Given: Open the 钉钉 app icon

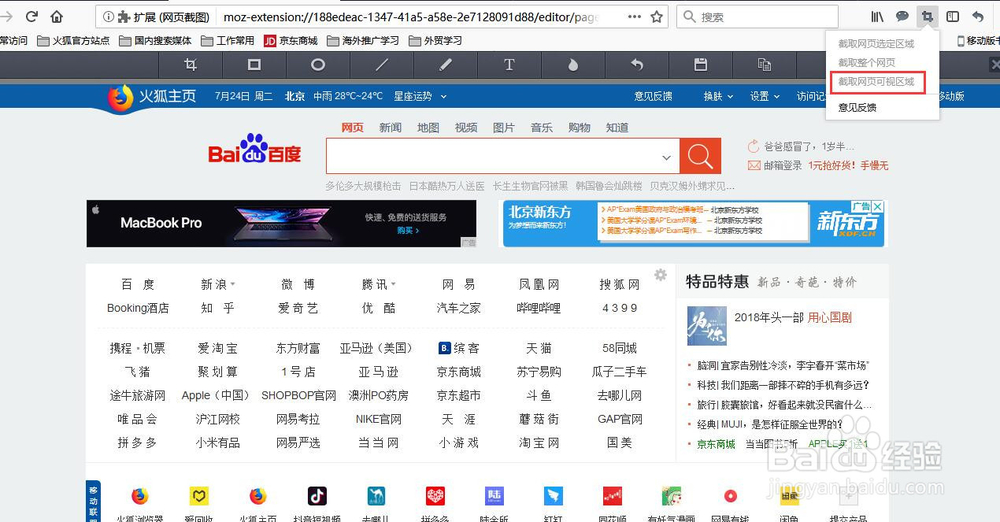Looking at the screenshot, I should click(x=553, y=496).
